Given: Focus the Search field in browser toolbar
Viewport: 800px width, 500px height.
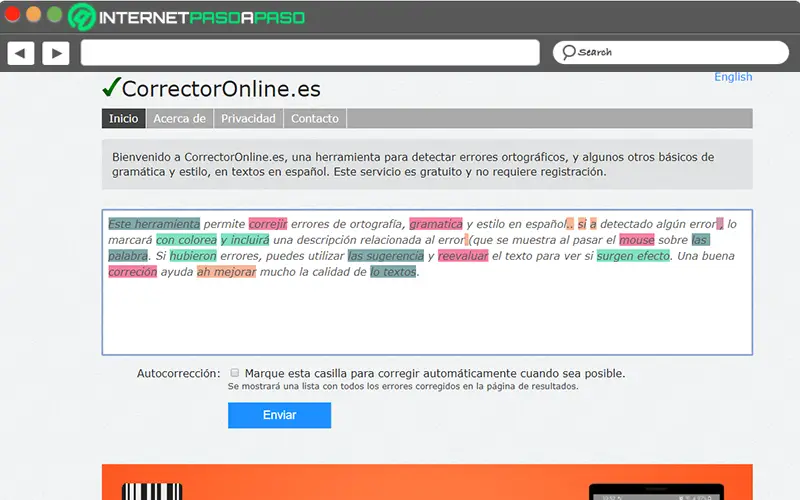Looking at the screenshot, I should tap(670, 53).
